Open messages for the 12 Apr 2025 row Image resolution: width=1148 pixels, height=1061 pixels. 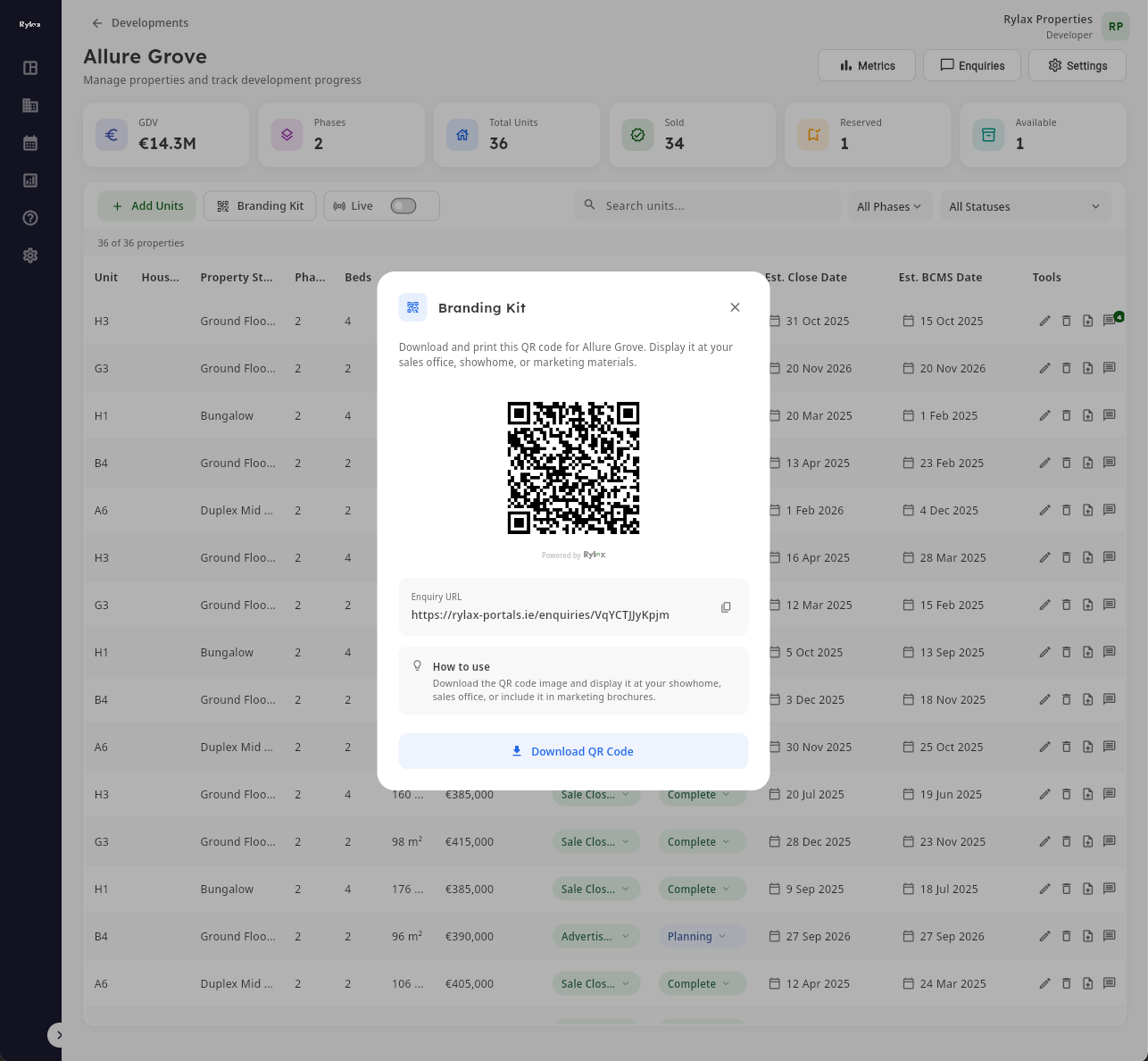tap(1110, 983)
